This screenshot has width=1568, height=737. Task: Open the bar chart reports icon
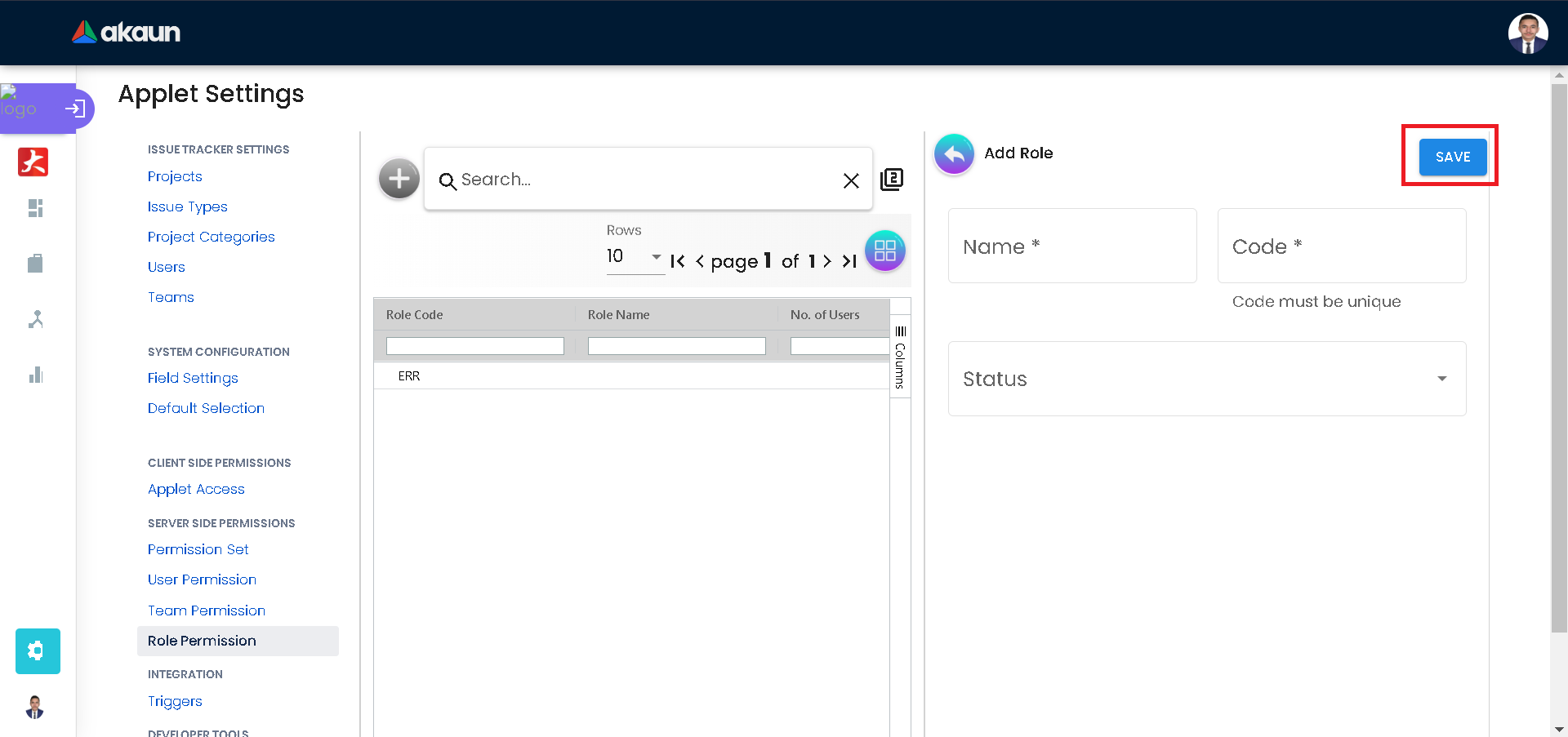[x=35, y=375]
